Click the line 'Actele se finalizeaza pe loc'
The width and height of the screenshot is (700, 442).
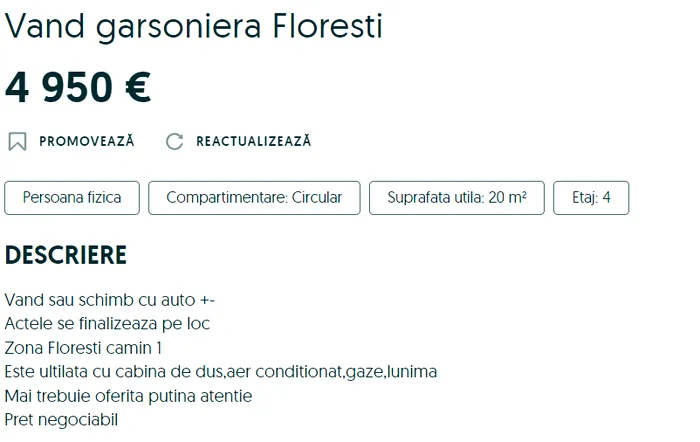[107, 324]
